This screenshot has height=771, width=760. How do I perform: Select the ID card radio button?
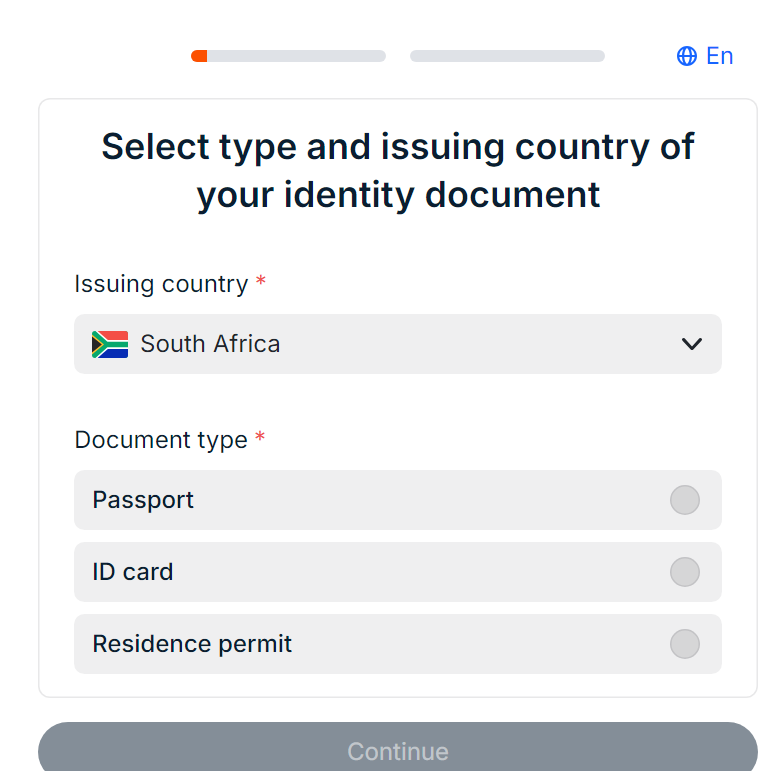pyautogui.click(x=684, y=572)
